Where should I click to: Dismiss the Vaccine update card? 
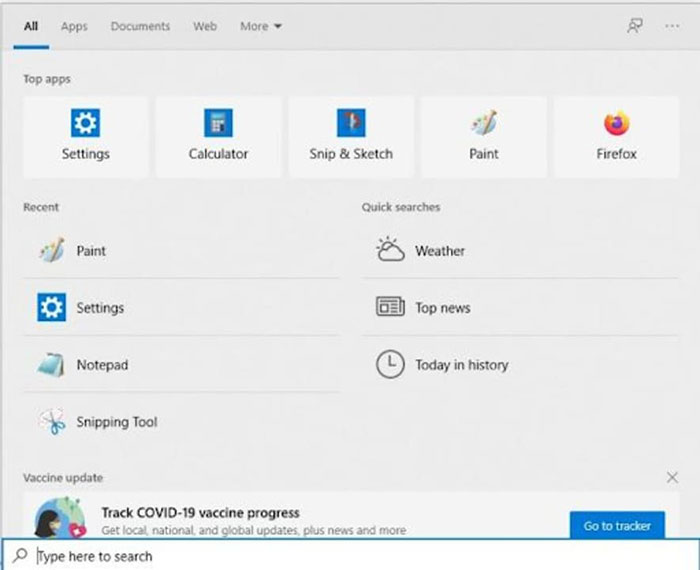672,477
